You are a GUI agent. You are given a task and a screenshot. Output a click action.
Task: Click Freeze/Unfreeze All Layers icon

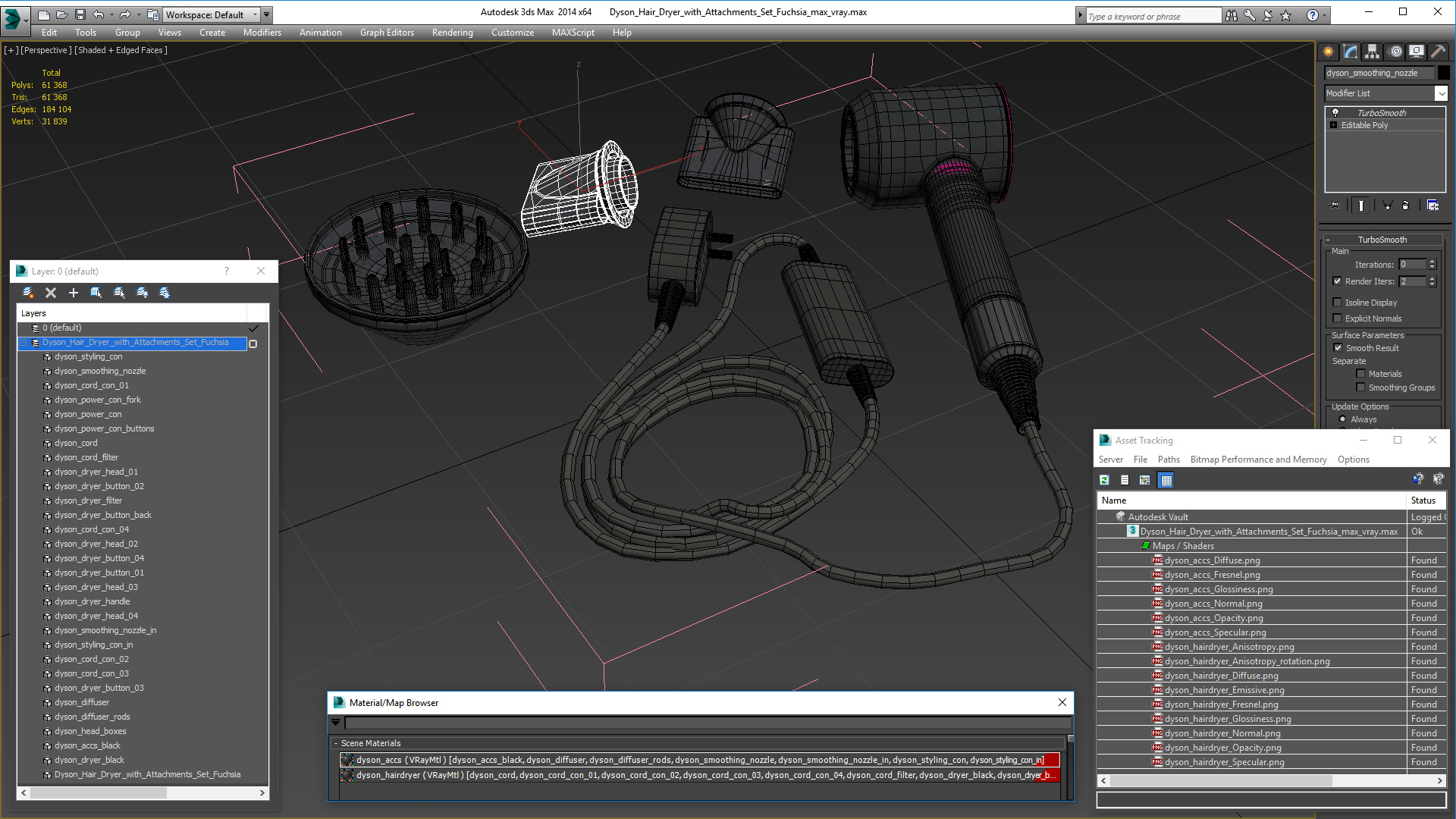pos(165,293)
